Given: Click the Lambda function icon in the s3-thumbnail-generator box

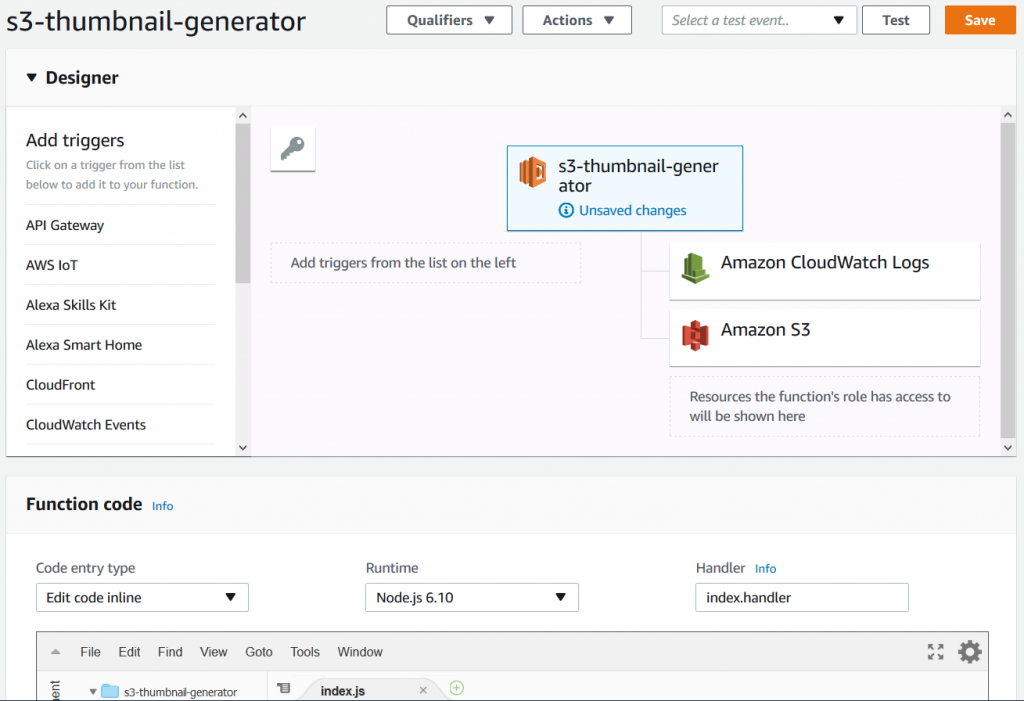Looking at the screenshot, I should point(533,172).
